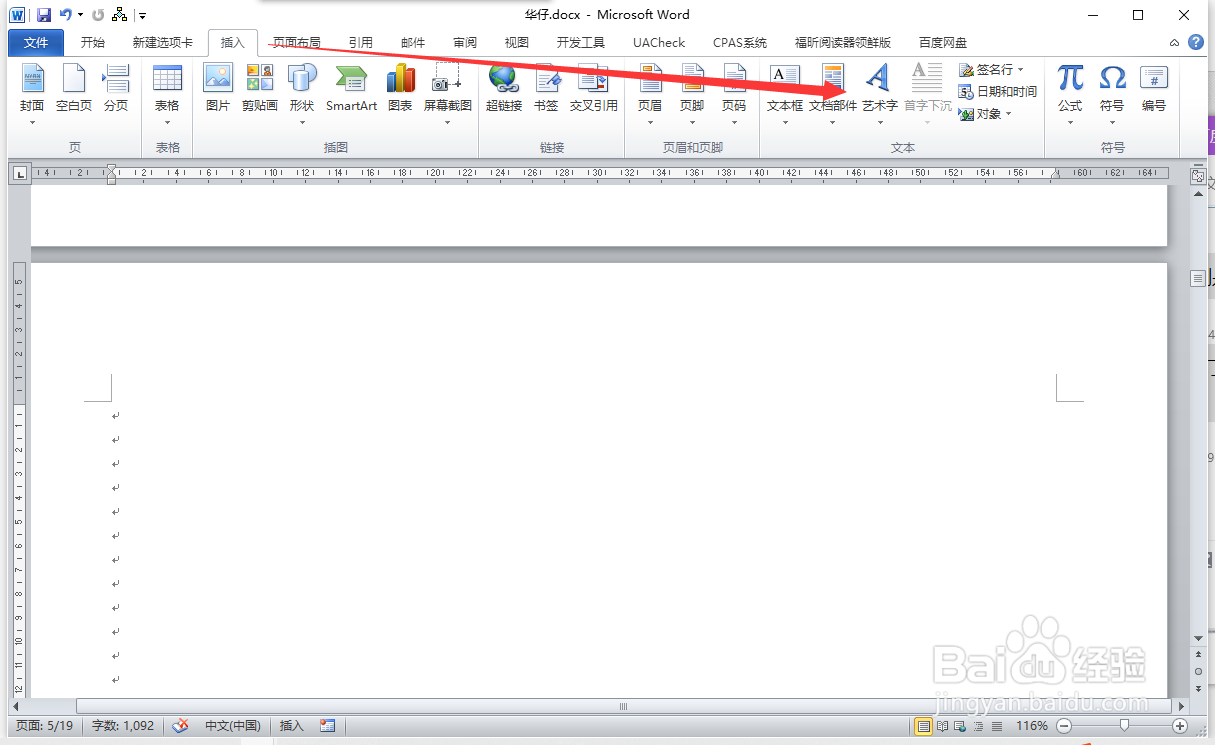This screenshot has width=1215, height=745.
Task: Click the tab stop selector on ruler
Action: 20,173
